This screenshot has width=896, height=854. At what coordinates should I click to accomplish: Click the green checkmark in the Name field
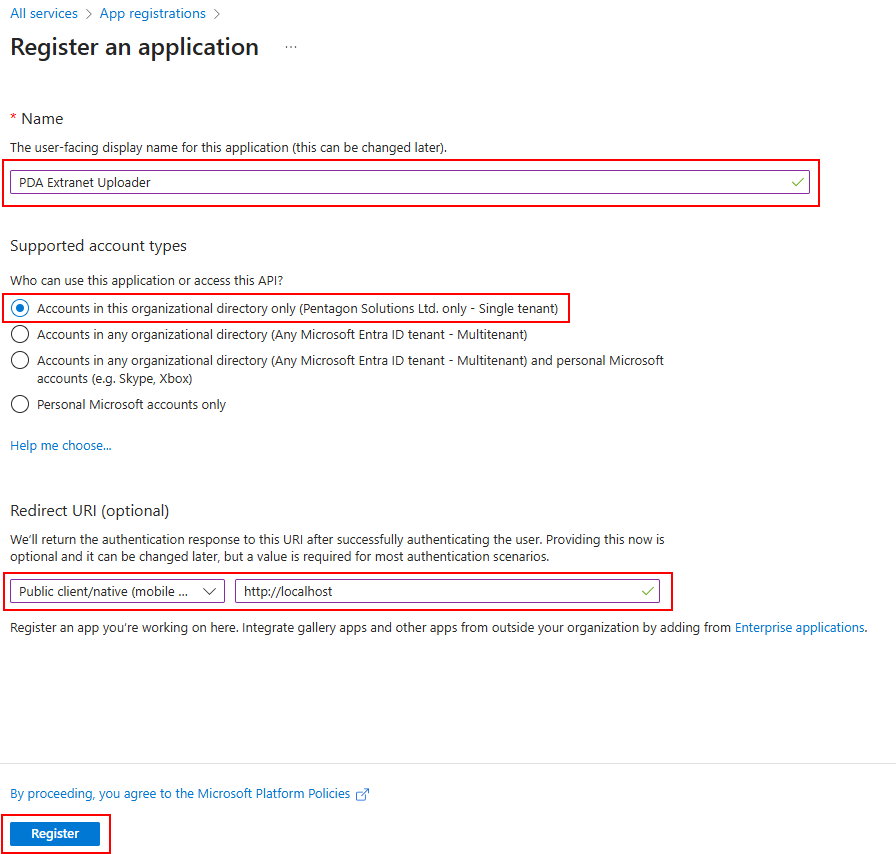[797, 182]
